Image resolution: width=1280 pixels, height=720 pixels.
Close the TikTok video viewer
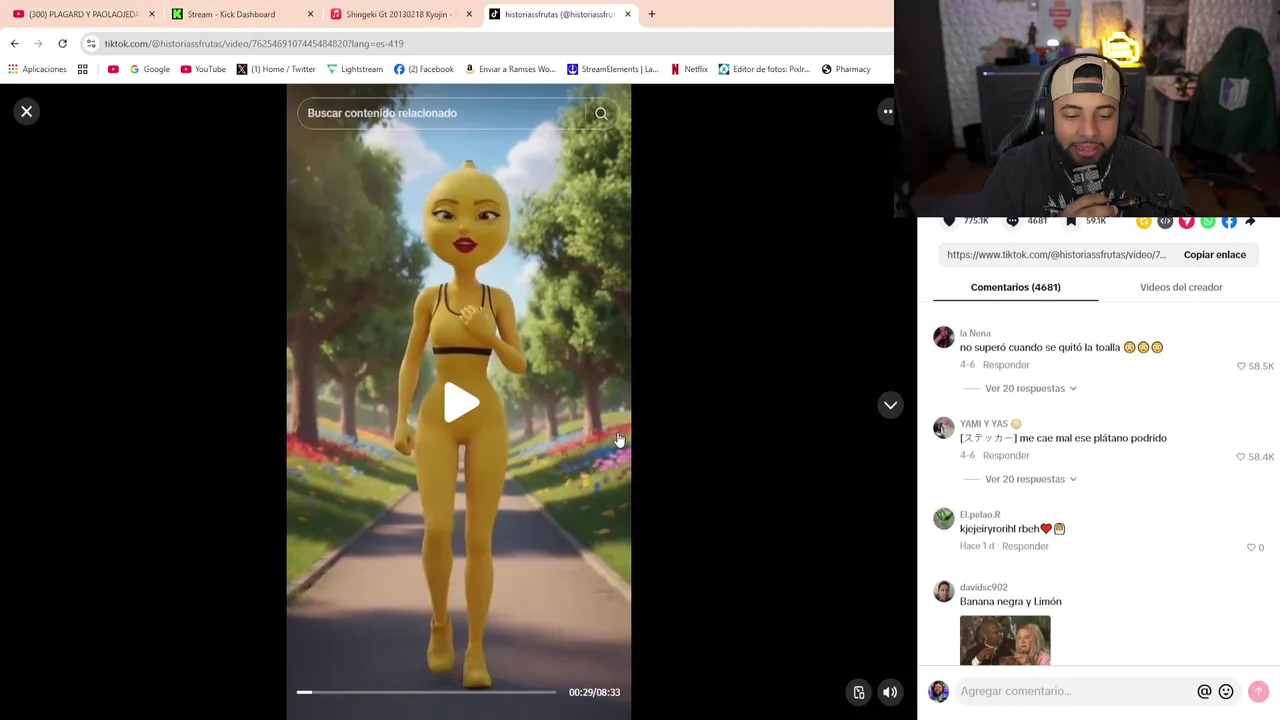[x=27, y=112]
